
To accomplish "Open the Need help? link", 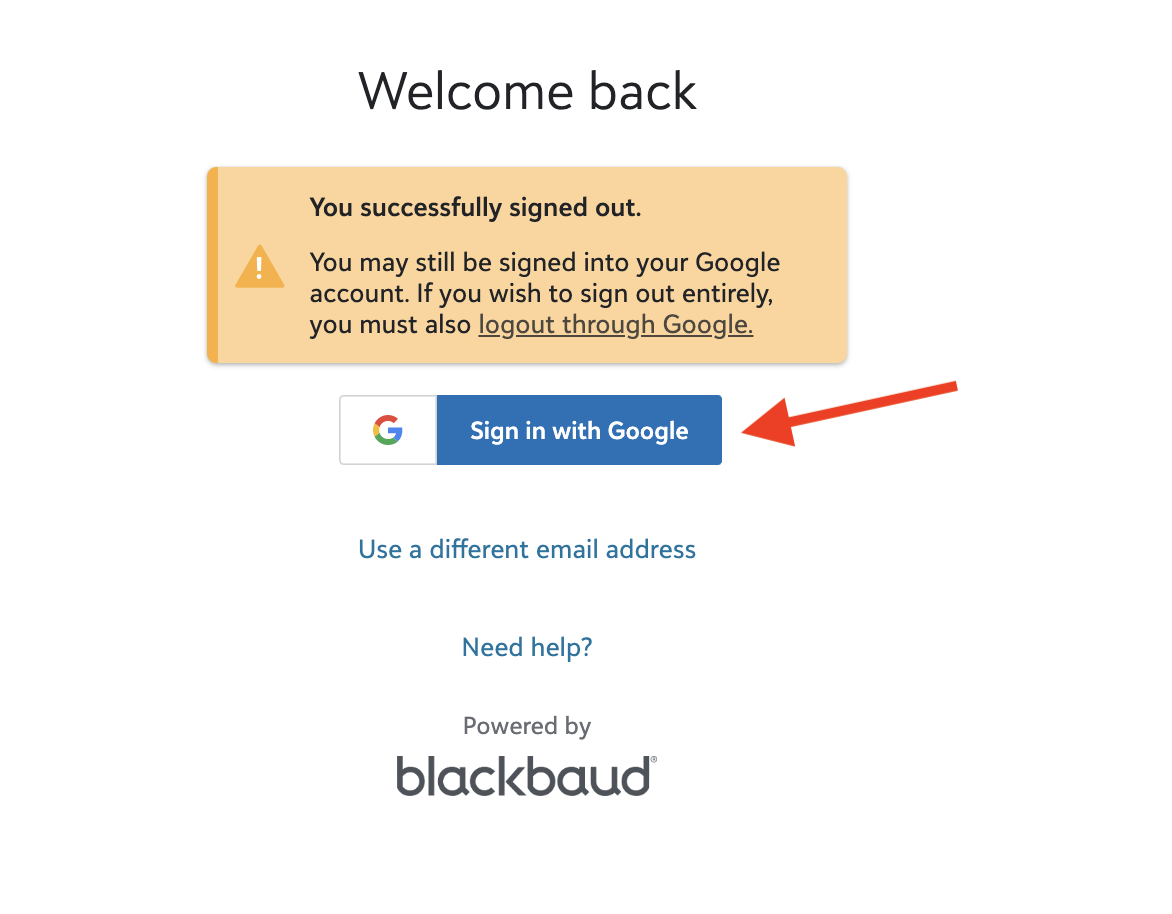I will coord(527,647).
